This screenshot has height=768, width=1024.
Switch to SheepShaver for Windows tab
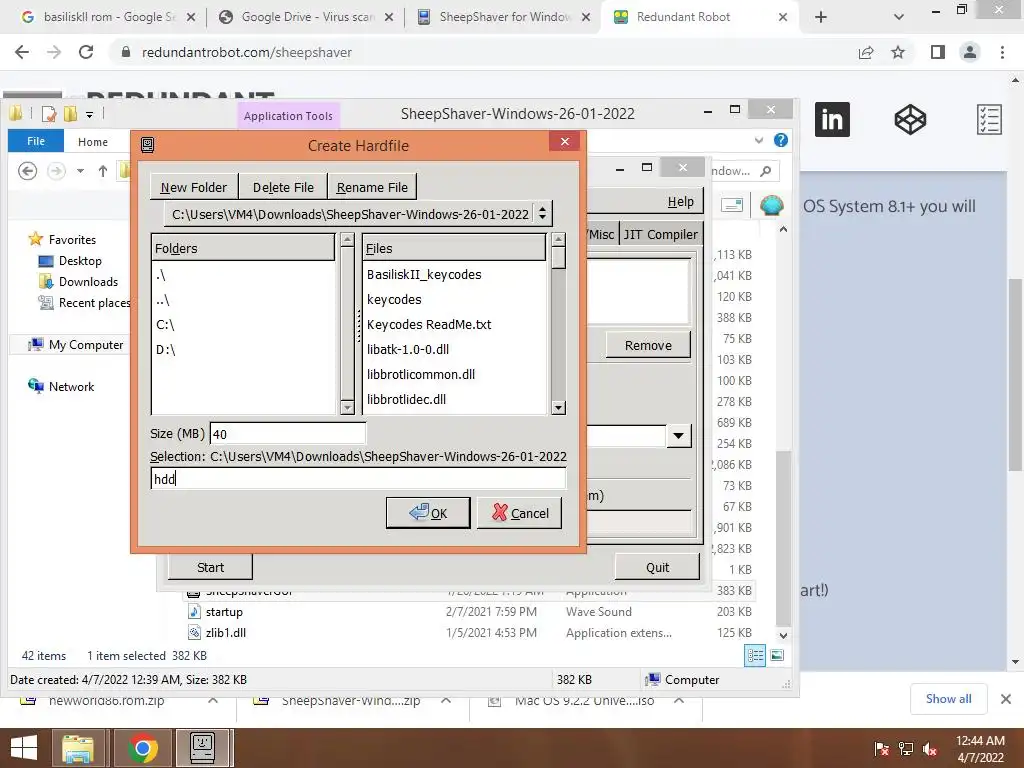(x=503, y=17)
